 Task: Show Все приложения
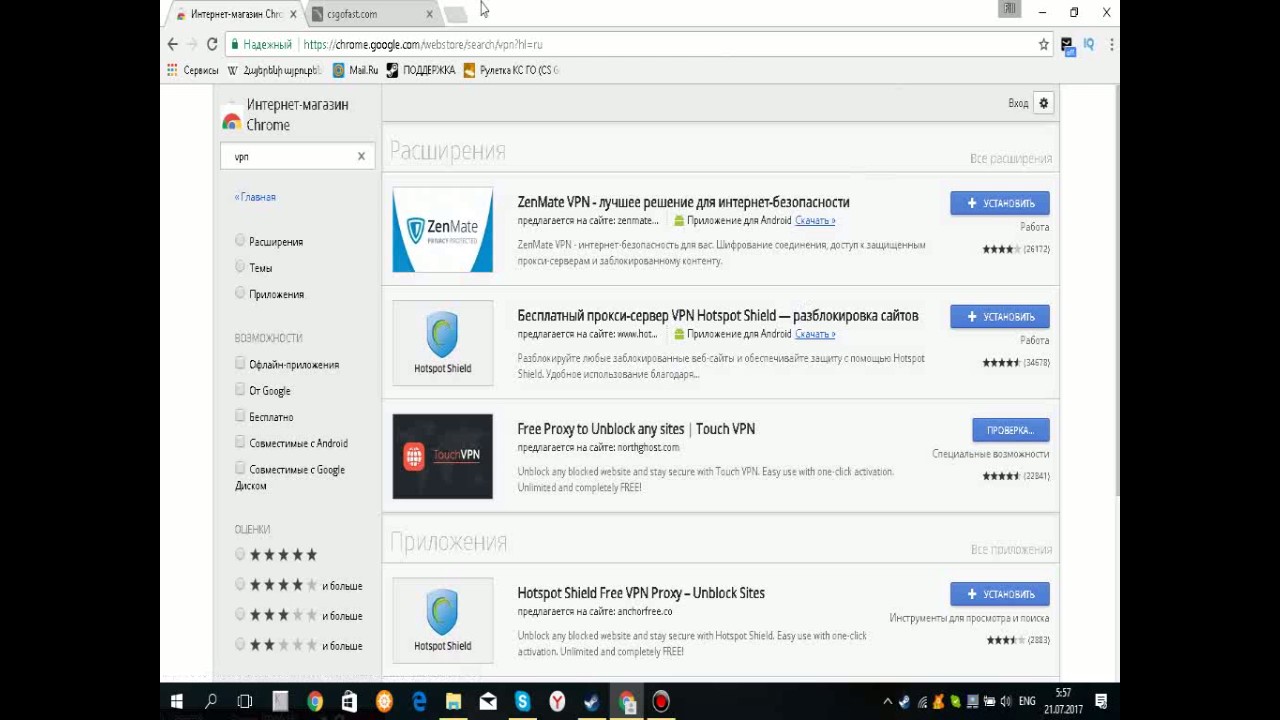(1011, 549)
